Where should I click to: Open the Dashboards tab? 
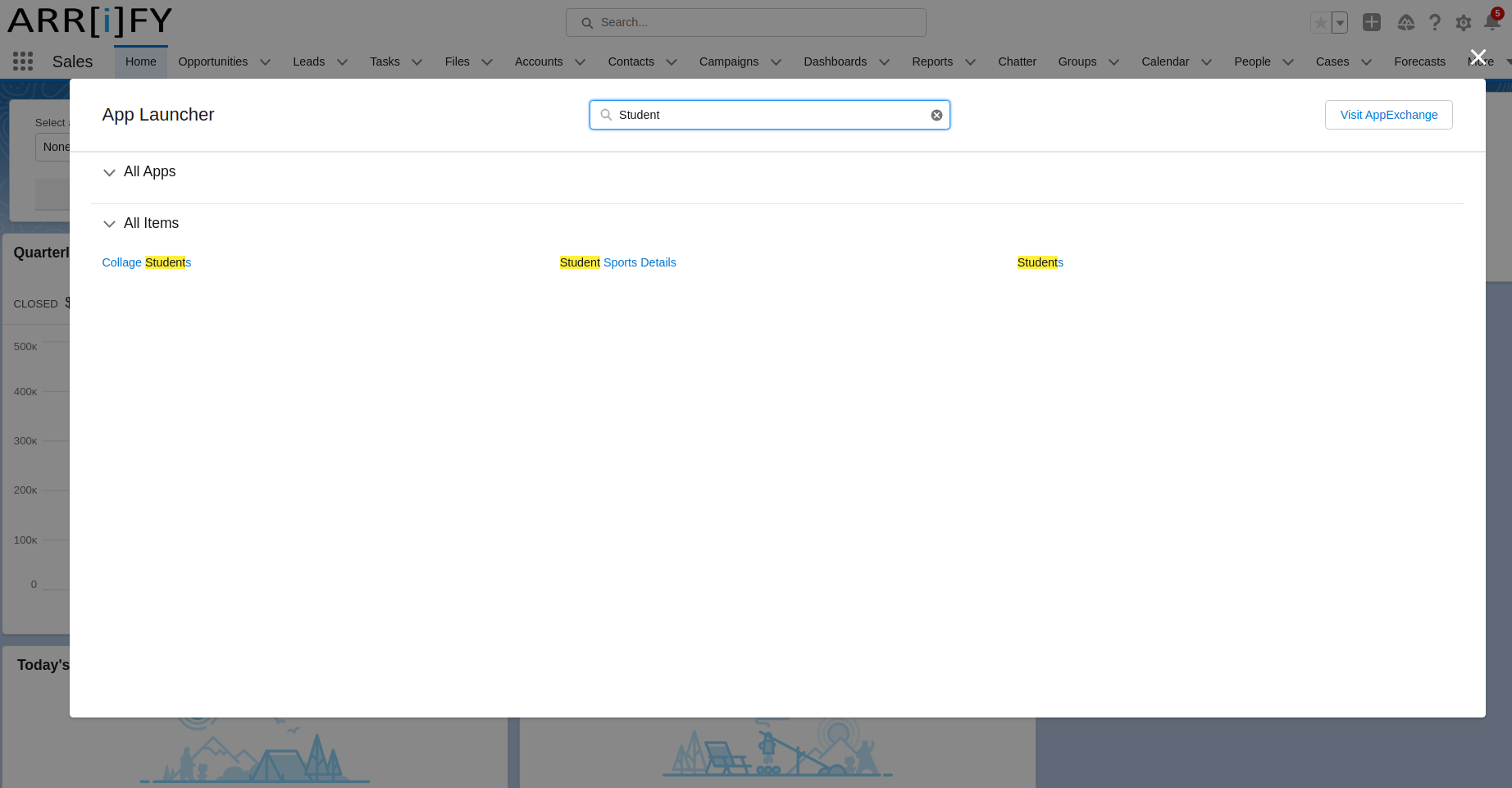835,61
